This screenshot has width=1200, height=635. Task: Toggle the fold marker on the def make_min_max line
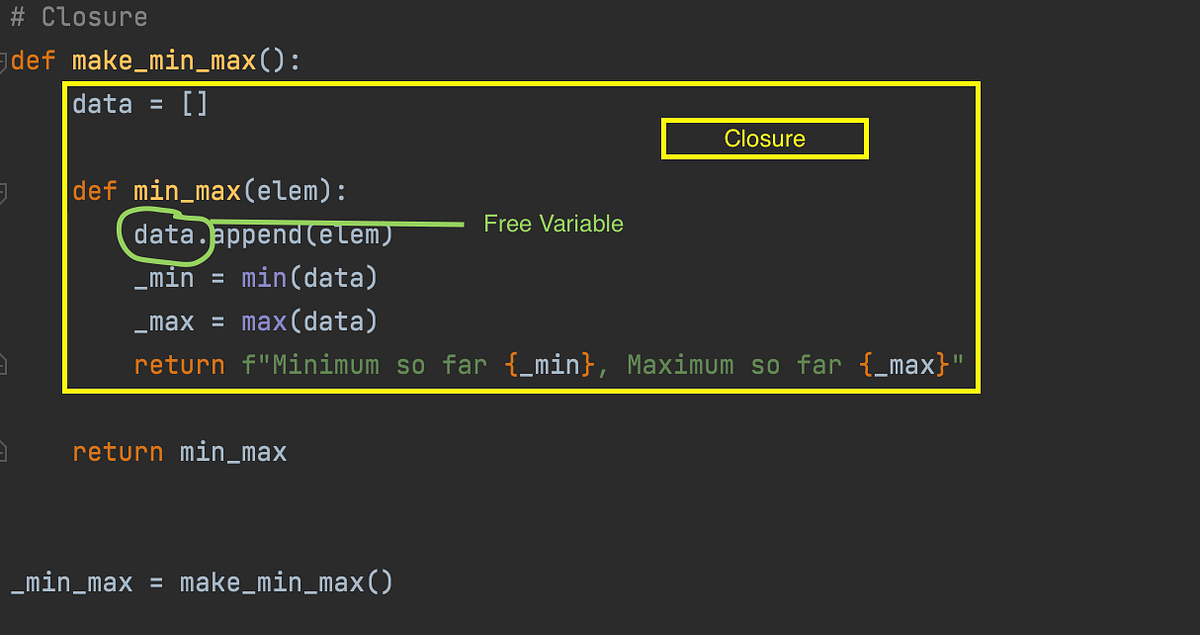tap(5, 60)
